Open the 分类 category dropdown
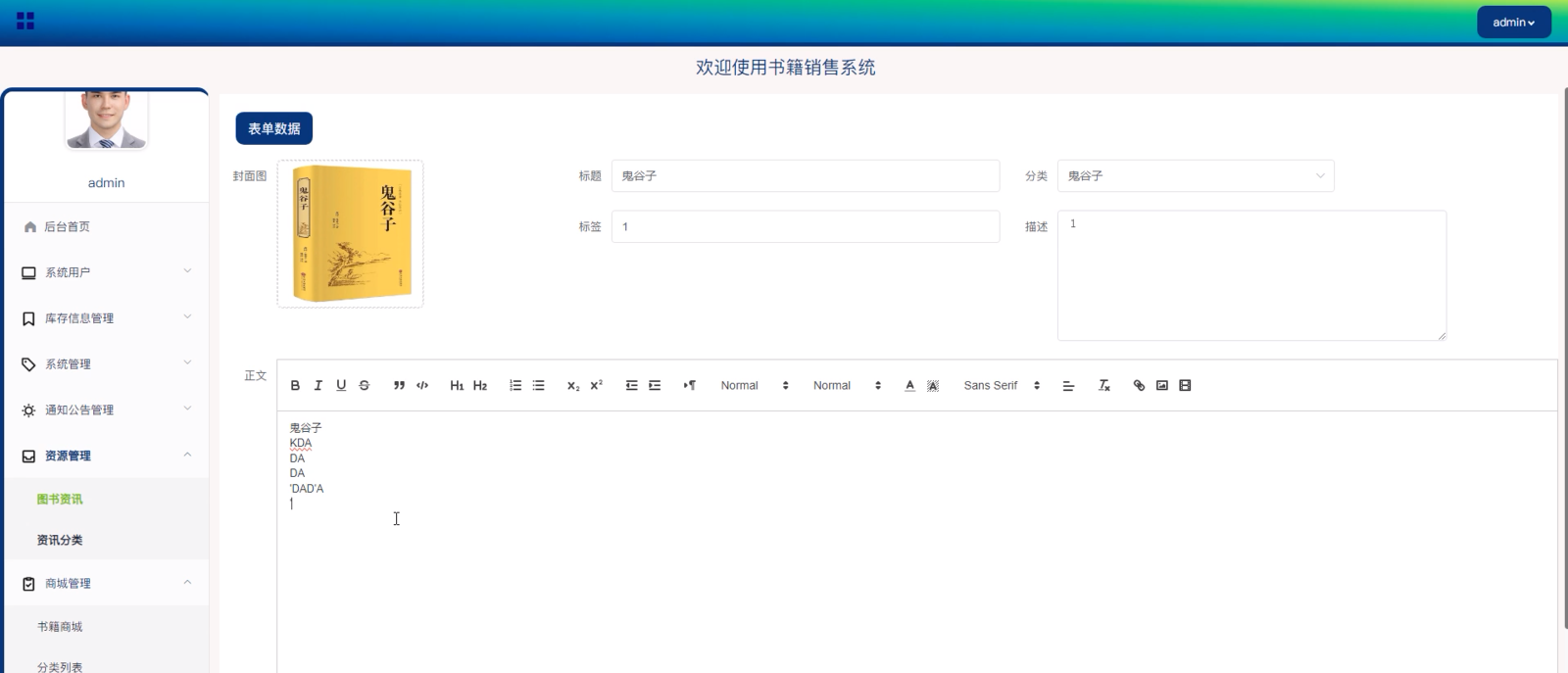The height and width of the screenshot is (673, 1568). pos(1196,176)
